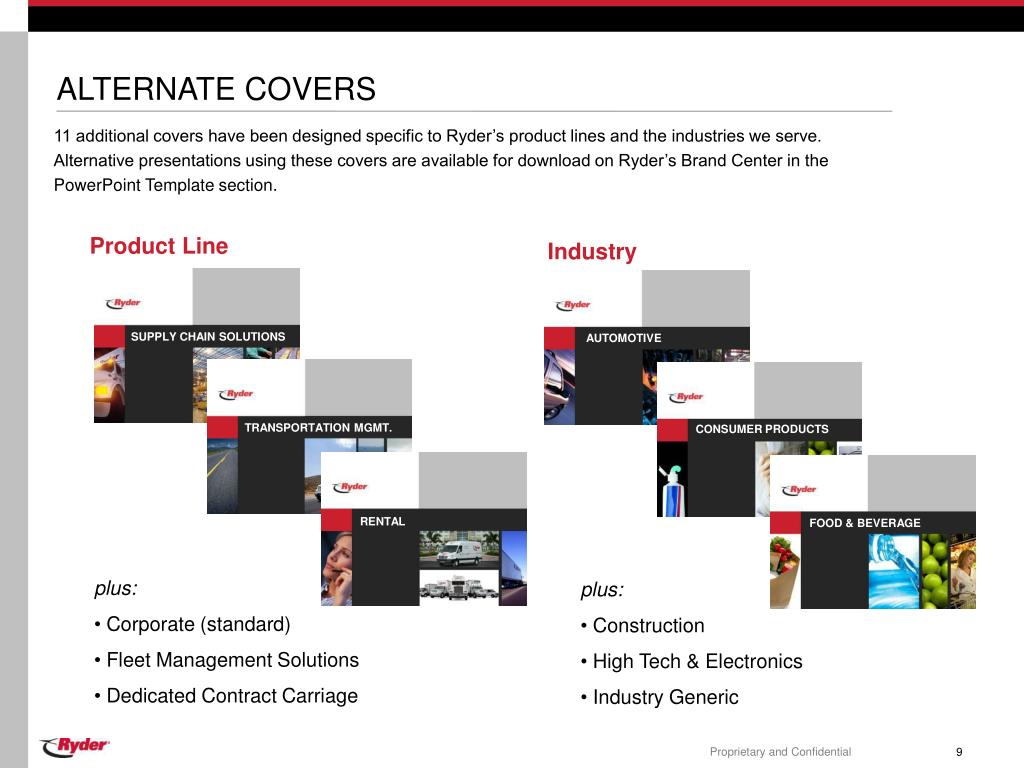Click the 'plus:' label under Industry
Viewport: 1024px width, 768px height.
click(602, 590)
